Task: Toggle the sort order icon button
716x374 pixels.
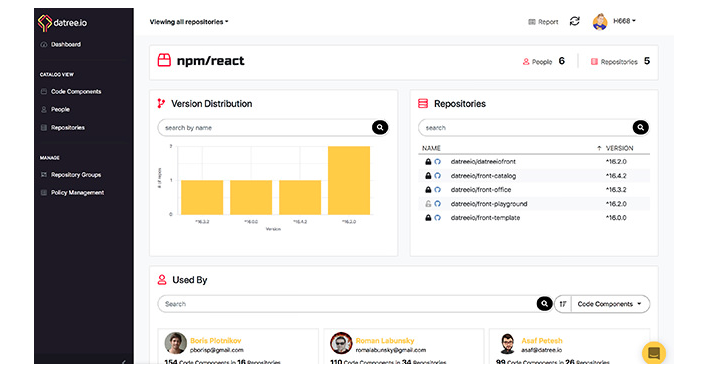Action: (563, 304)
